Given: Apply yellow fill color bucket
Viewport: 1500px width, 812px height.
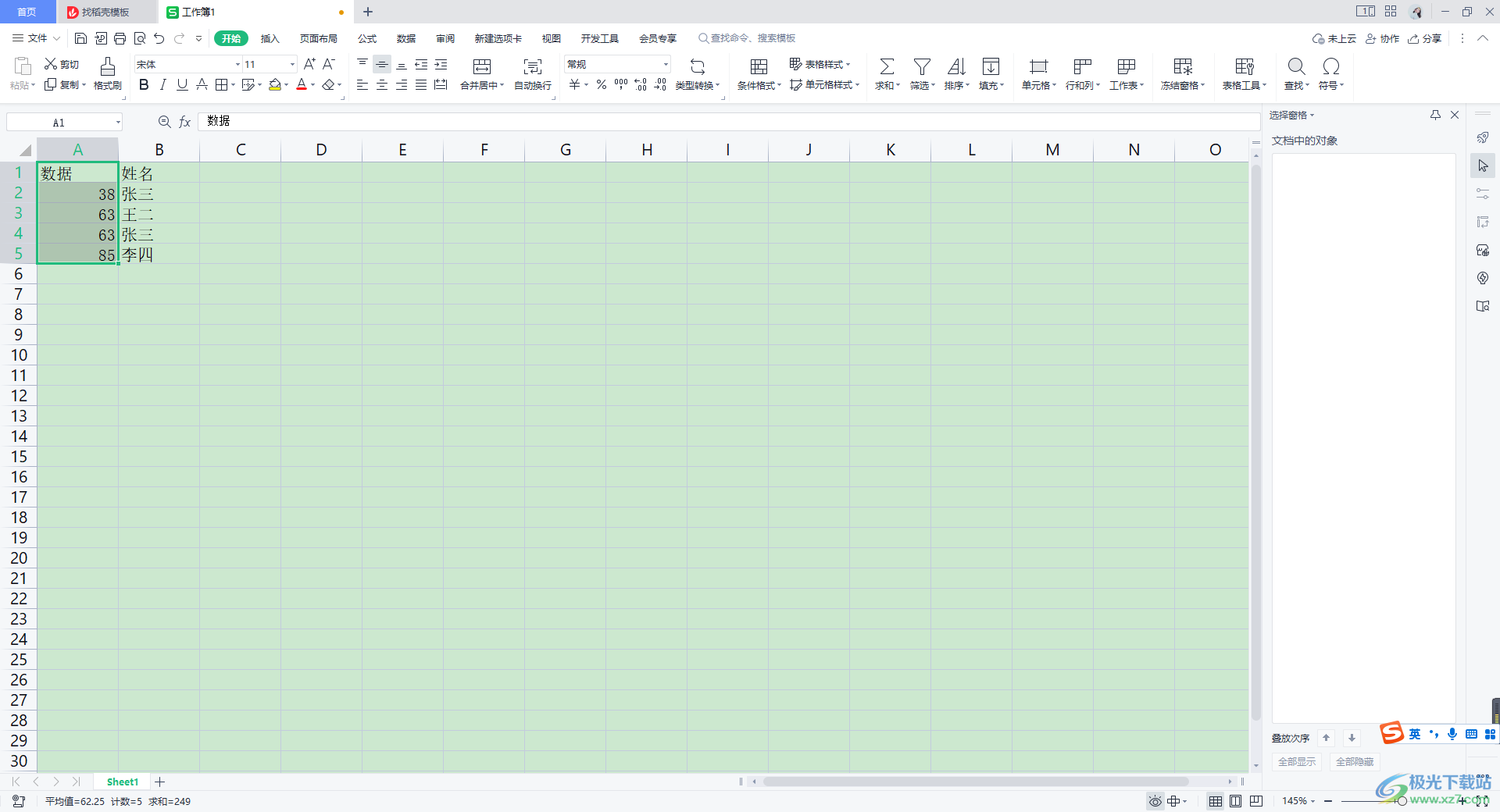Looking at the screenshot, I should tap(274, 84).
